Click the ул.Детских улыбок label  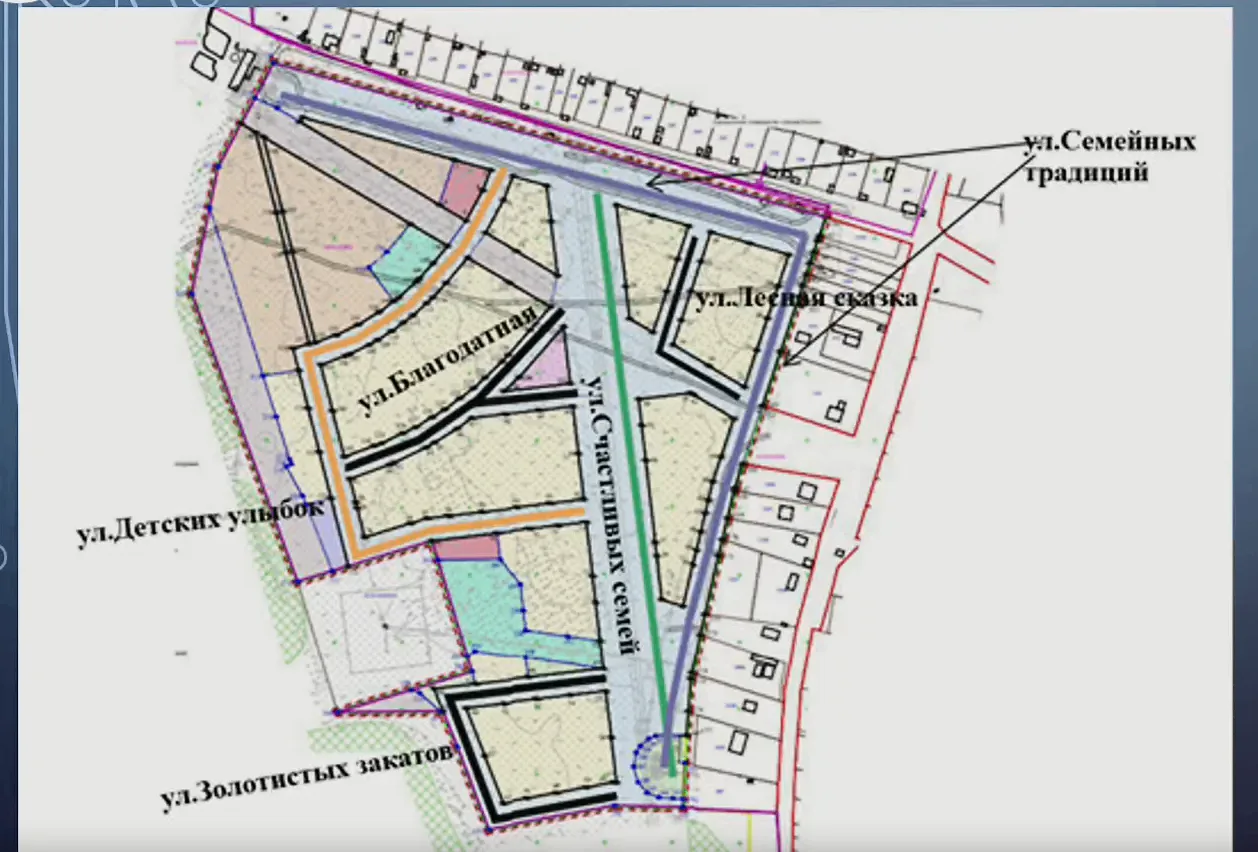[201, 521]
